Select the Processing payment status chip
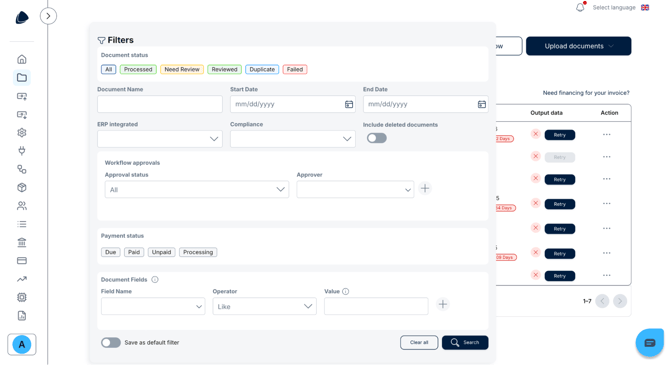The width and height of the screenshot is (670, 365). [x=198, y=252]
